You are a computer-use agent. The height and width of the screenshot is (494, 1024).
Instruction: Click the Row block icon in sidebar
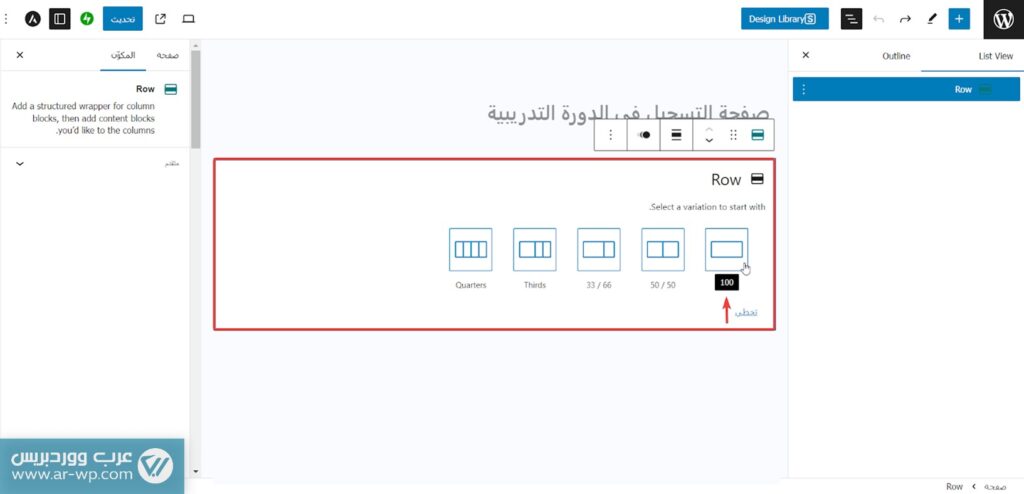point(171,90)
